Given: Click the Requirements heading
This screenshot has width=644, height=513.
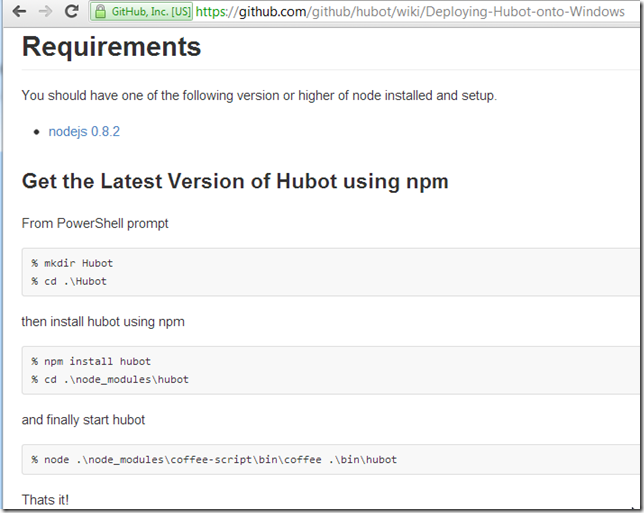Looking at the screenshot, I should tap(111, 47).
